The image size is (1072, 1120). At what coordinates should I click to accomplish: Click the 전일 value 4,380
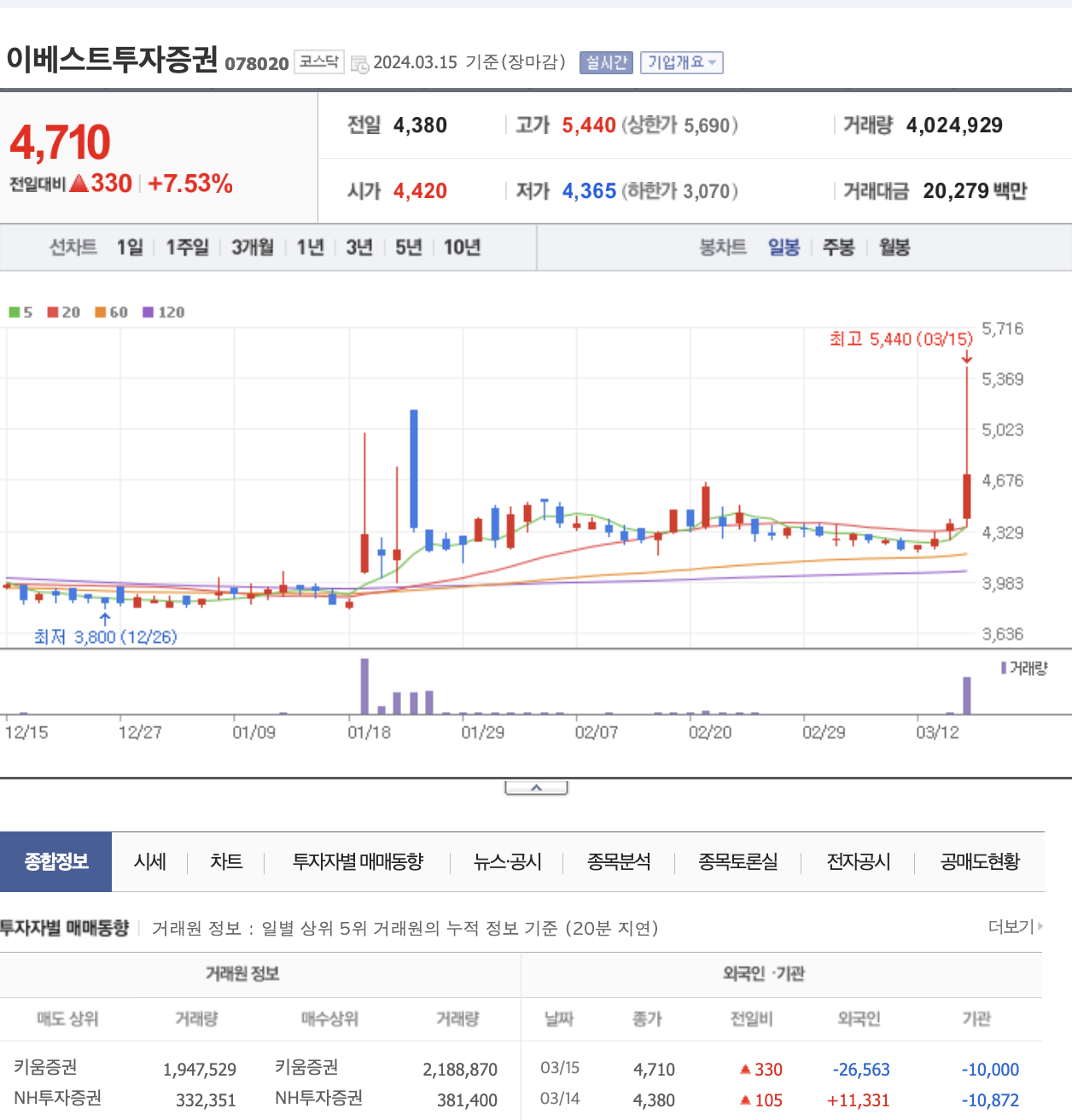pyautogui.click(x=420, y=125)
